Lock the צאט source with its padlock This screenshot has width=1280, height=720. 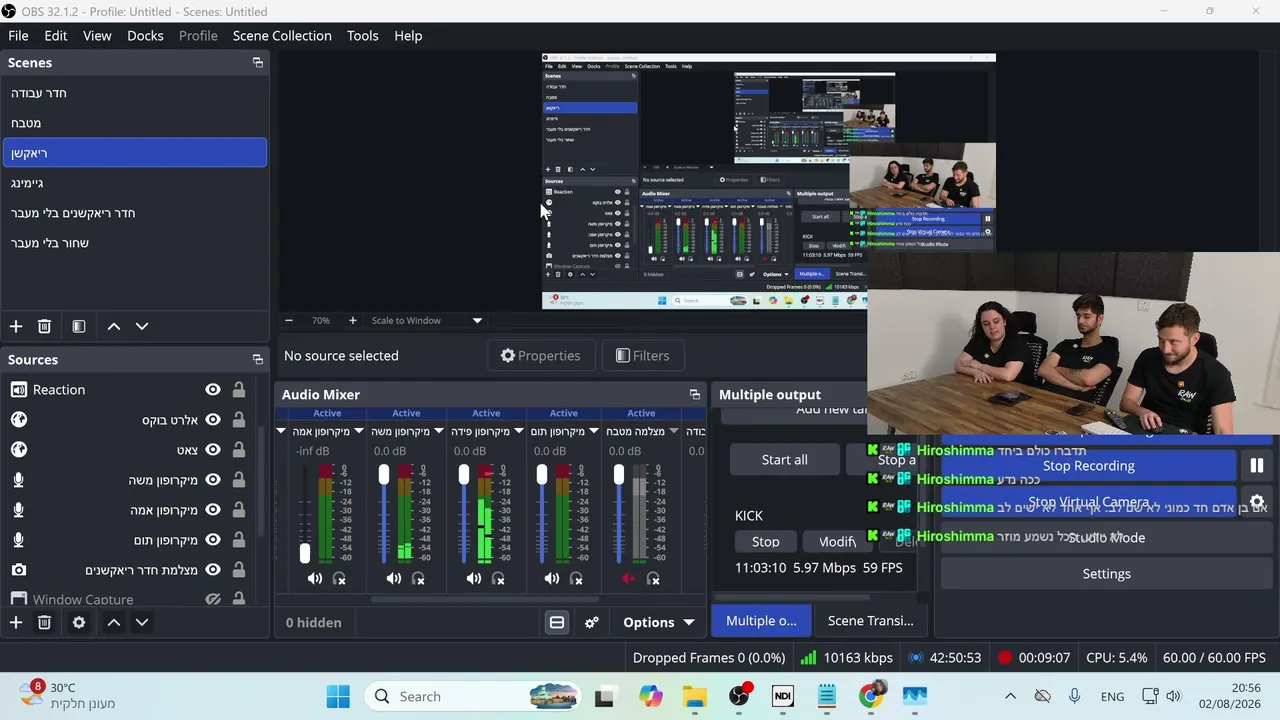pyautogui.click(x=239, y=449)
